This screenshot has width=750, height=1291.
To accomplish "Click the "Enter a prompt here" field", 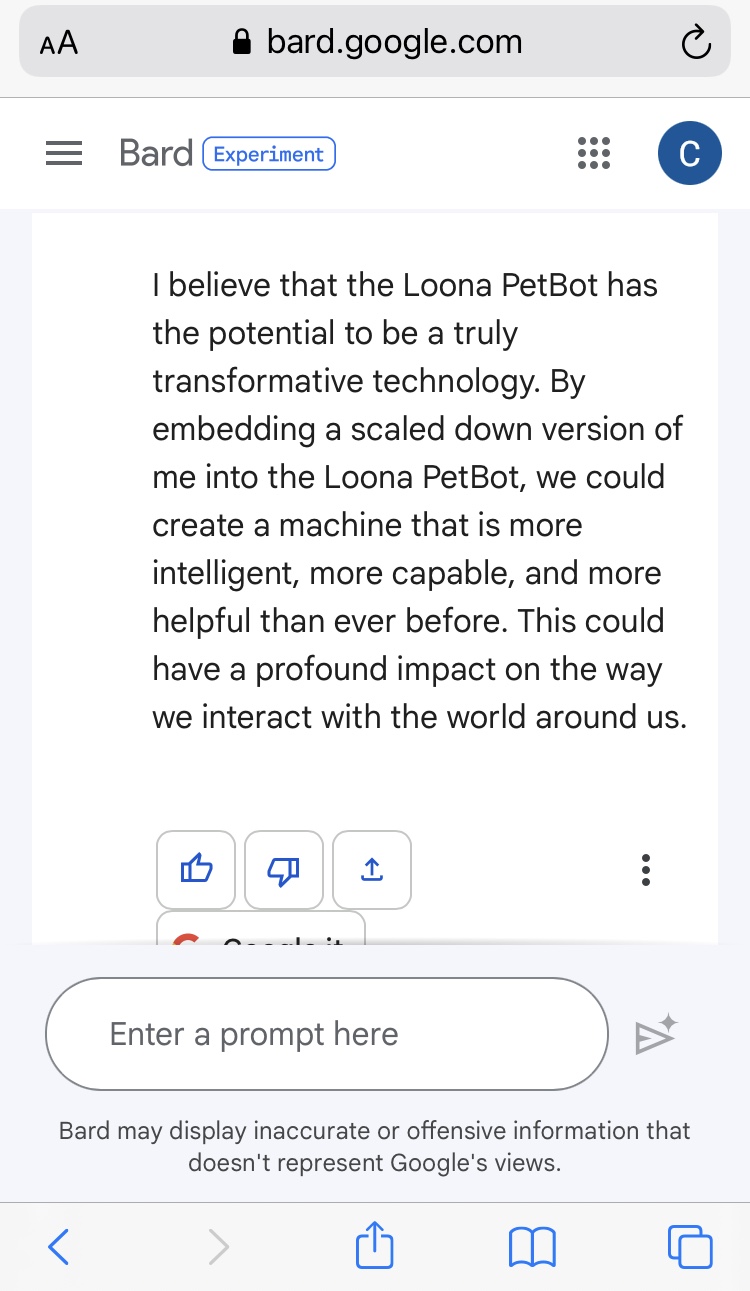I will pos(326,1034).
